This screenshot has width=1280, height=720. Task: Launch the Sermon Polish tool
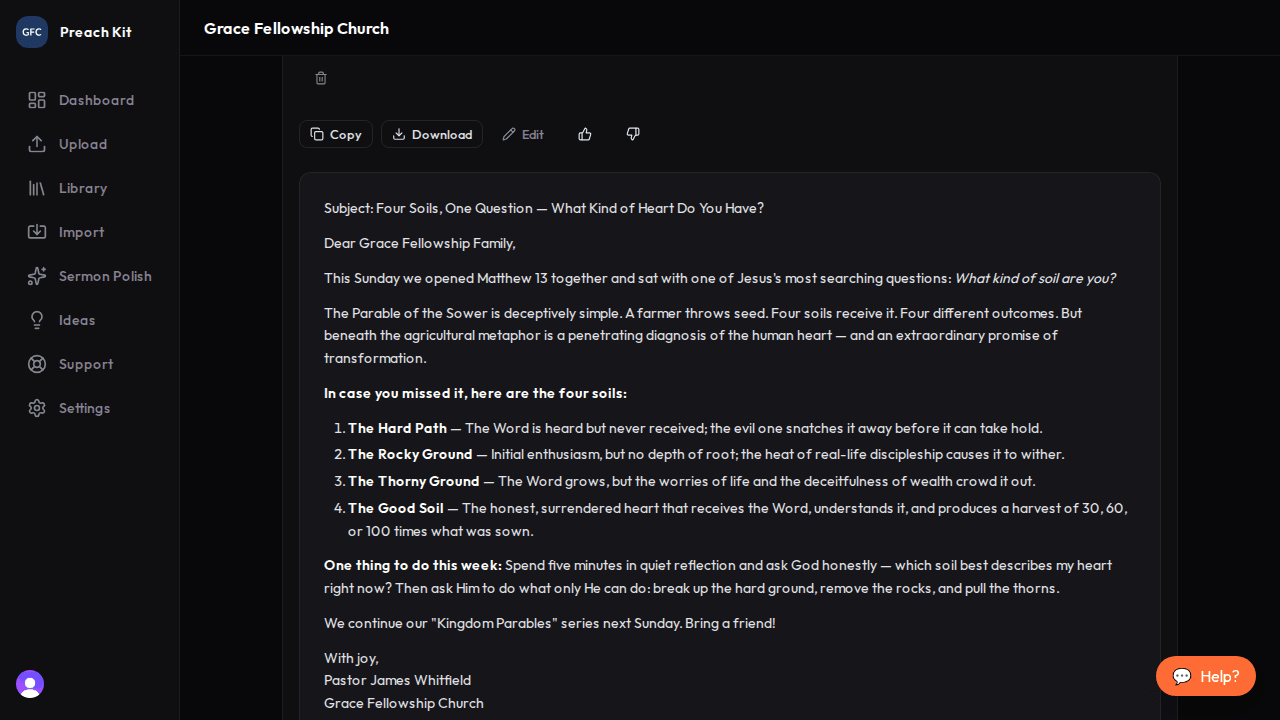(104, 276)
